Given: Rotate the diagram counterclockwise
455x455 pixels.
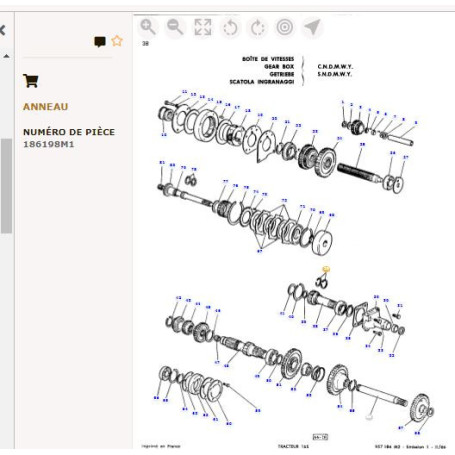Looking at the screenshot, I should [230, 28].
